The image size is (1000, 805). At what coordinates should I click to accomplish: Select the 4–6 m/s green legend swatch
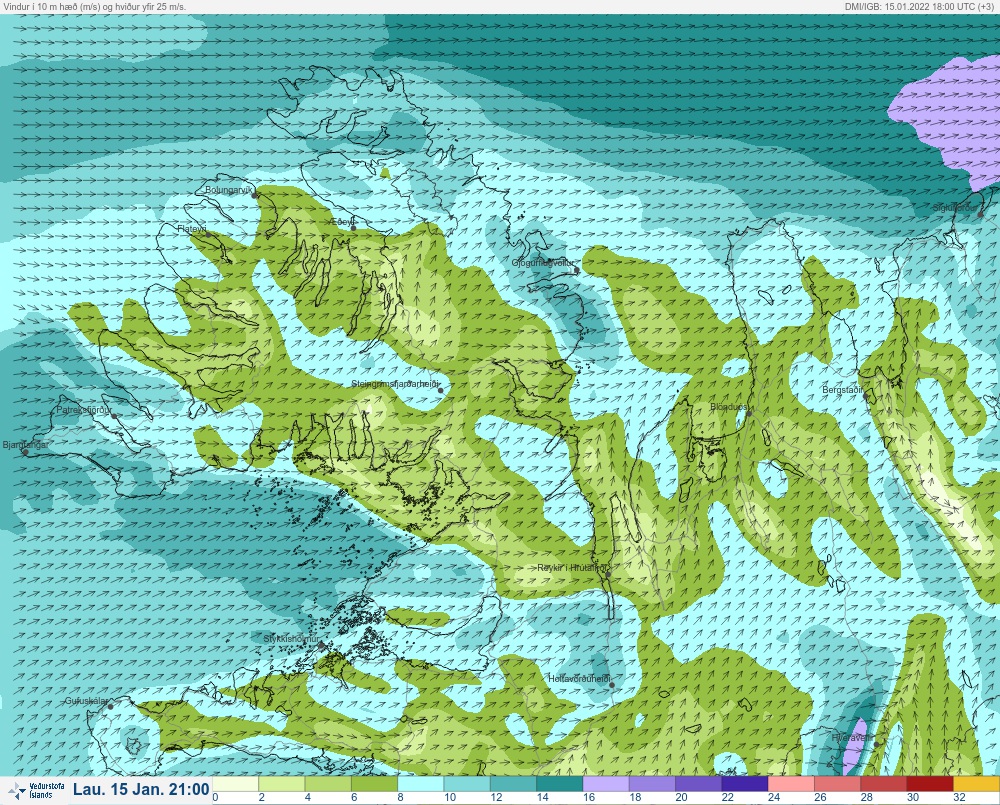click(328, 783)
